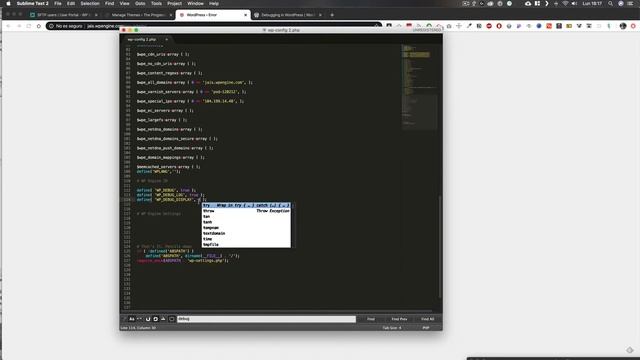
Task: Click the red-orange square extension icon
Action: 549,26
